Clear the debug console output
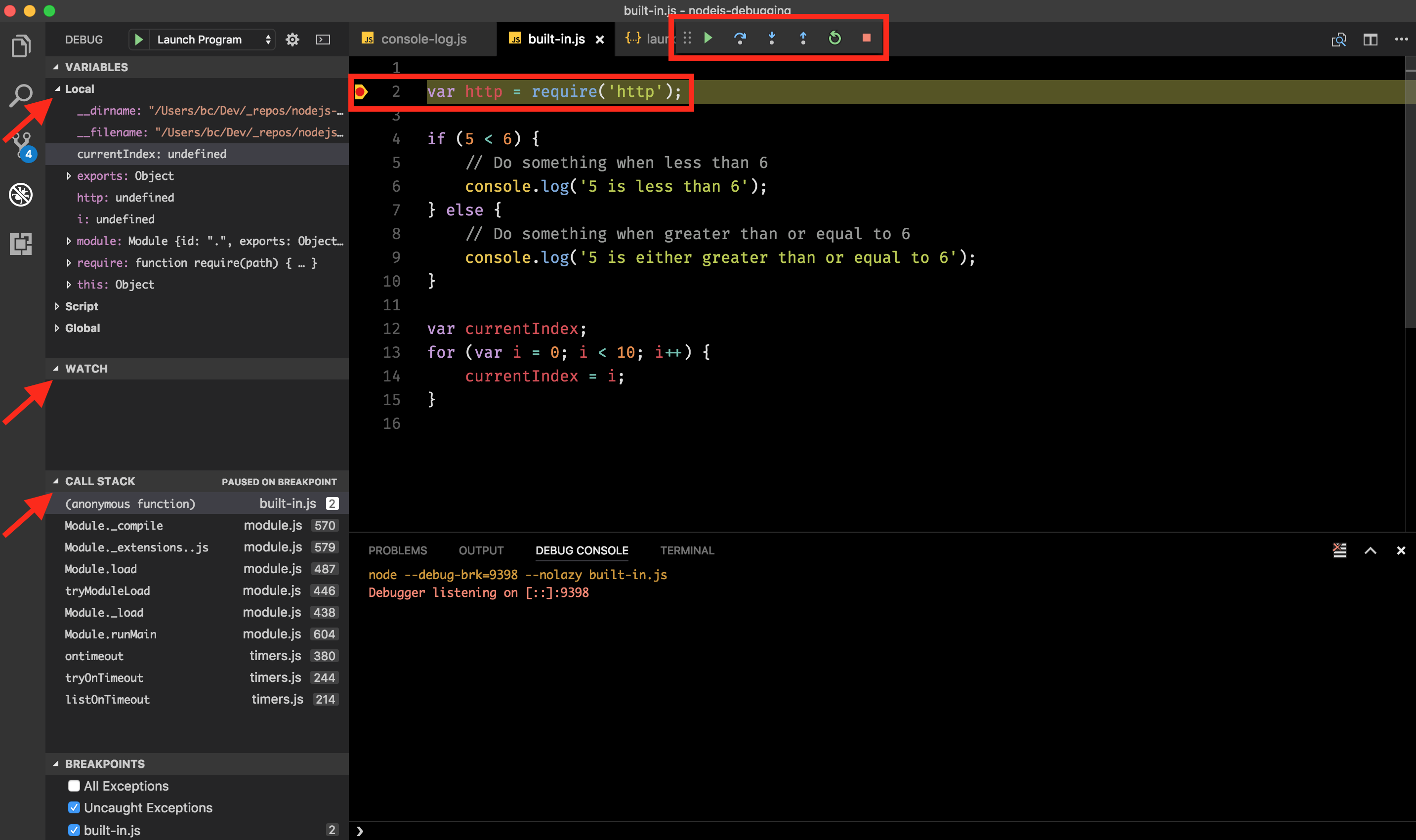 [x=1339, y=550]
